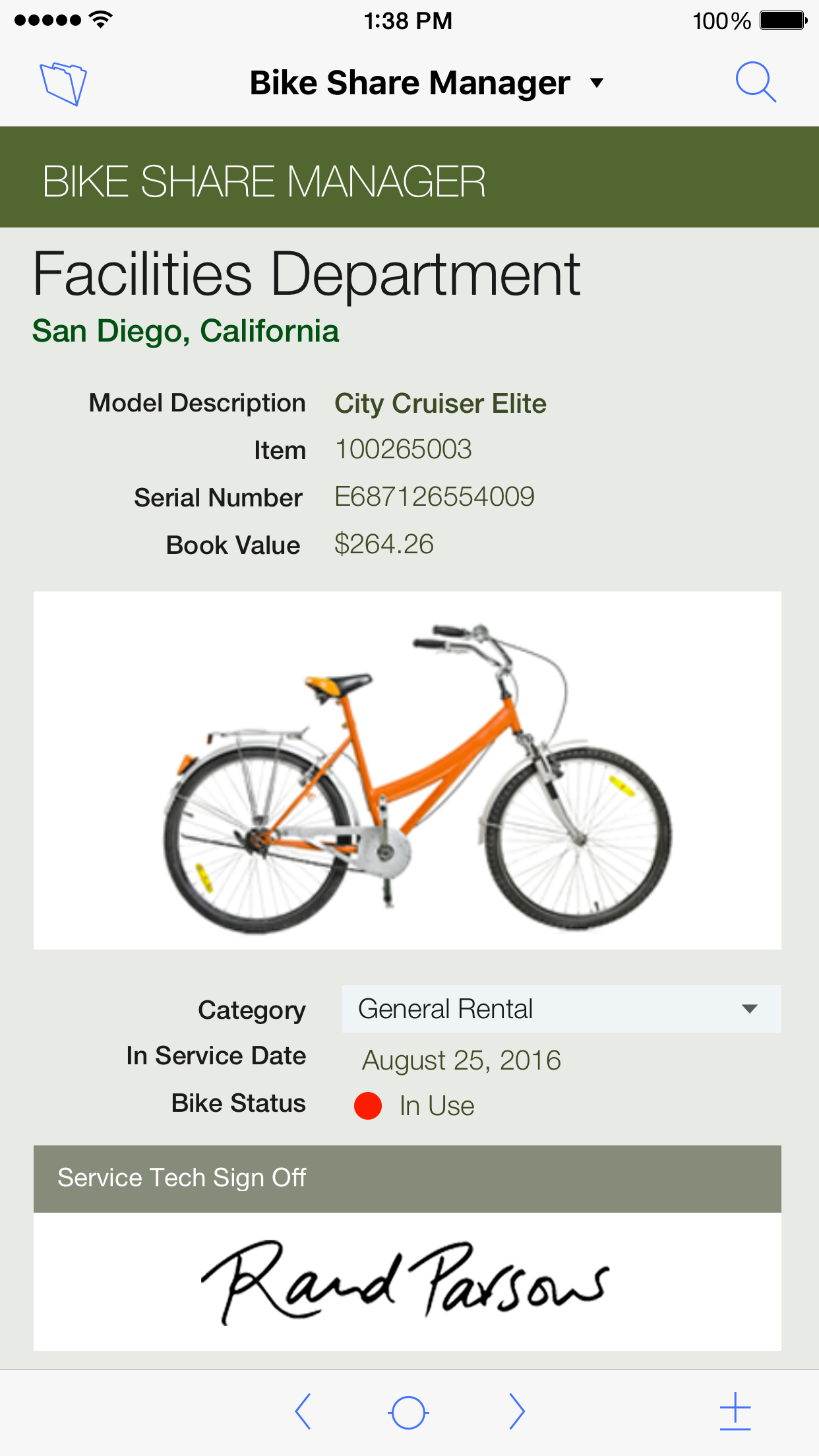Tap the record slider circle icon

coord(408,1412)
